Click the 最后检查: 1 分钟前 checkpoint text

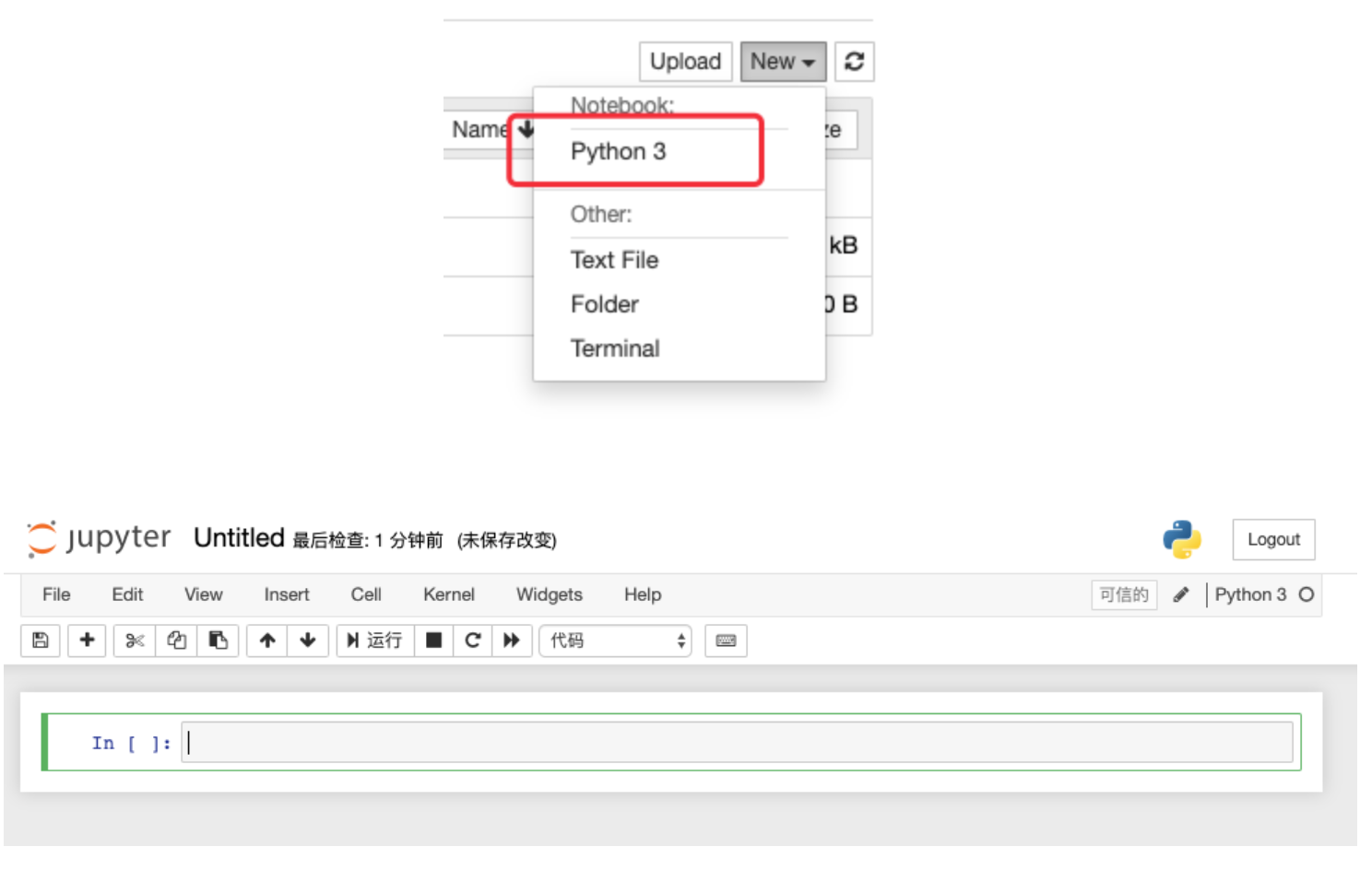point(368,540)
